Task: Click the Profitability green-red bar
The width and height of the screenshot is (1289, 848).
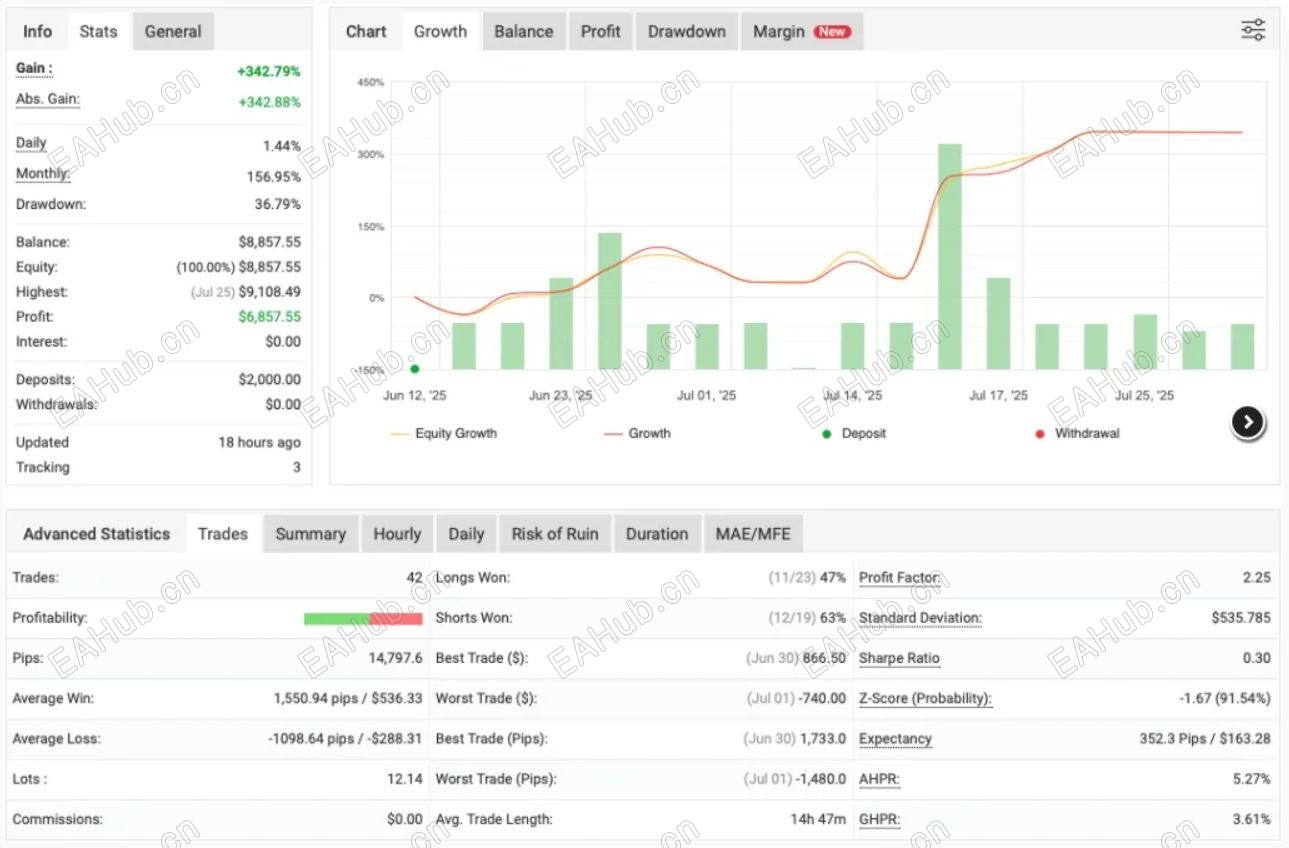Action: point(363,619)
